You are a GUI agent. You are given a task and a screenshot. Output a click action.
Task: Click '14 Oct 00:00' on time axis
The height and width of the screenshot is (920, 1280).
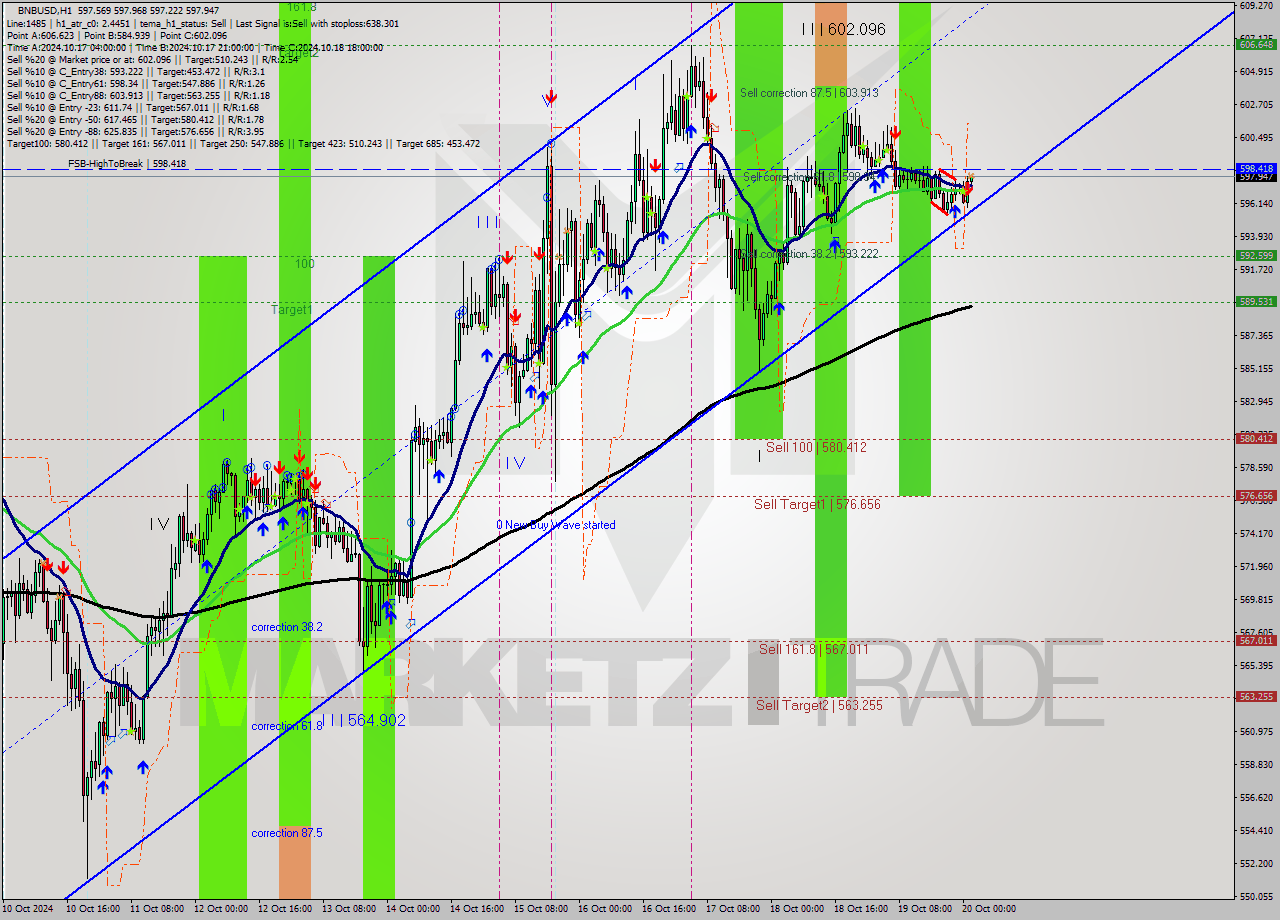point(412,909)
